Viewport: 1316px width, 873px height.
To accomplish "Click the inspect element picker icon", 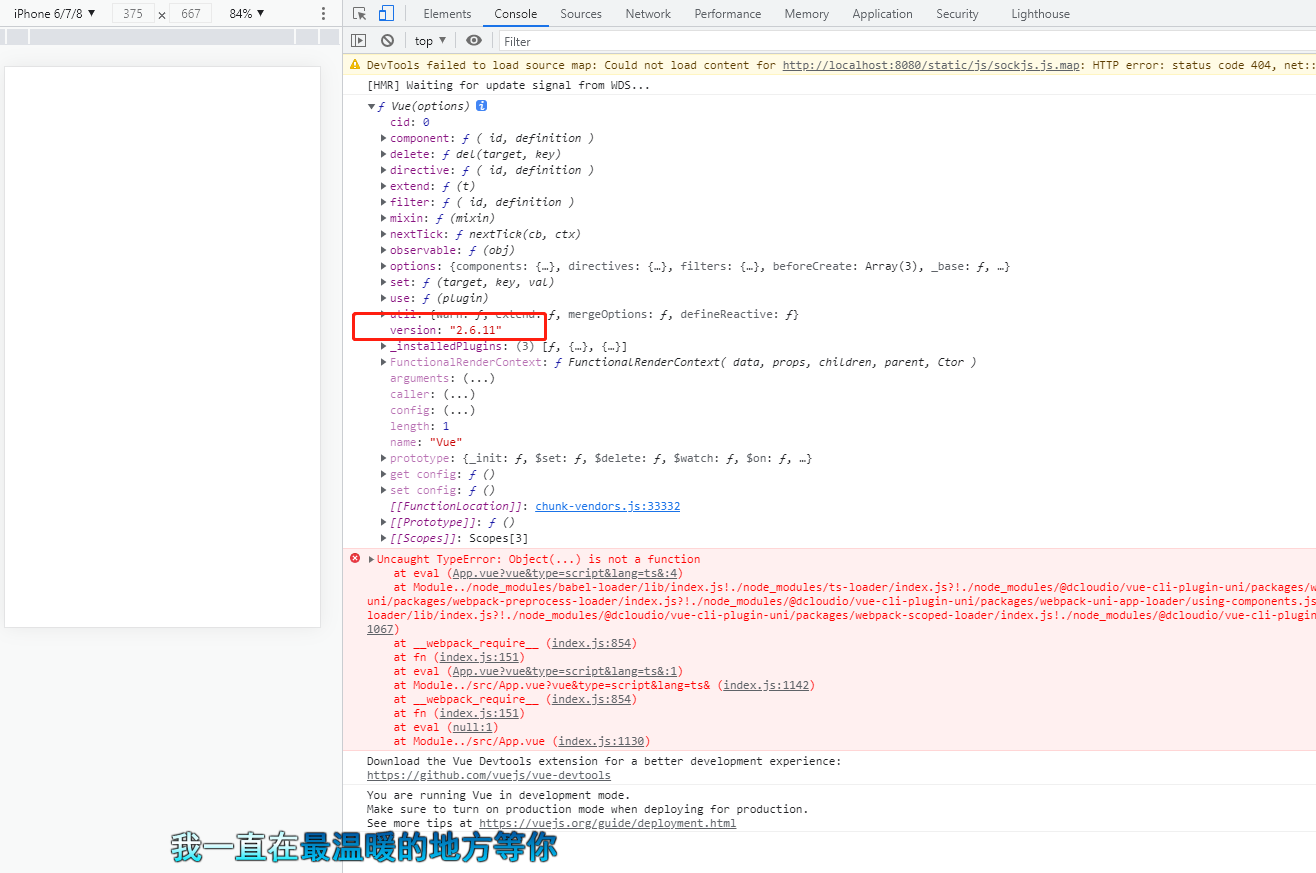I will tap(360, 14).
